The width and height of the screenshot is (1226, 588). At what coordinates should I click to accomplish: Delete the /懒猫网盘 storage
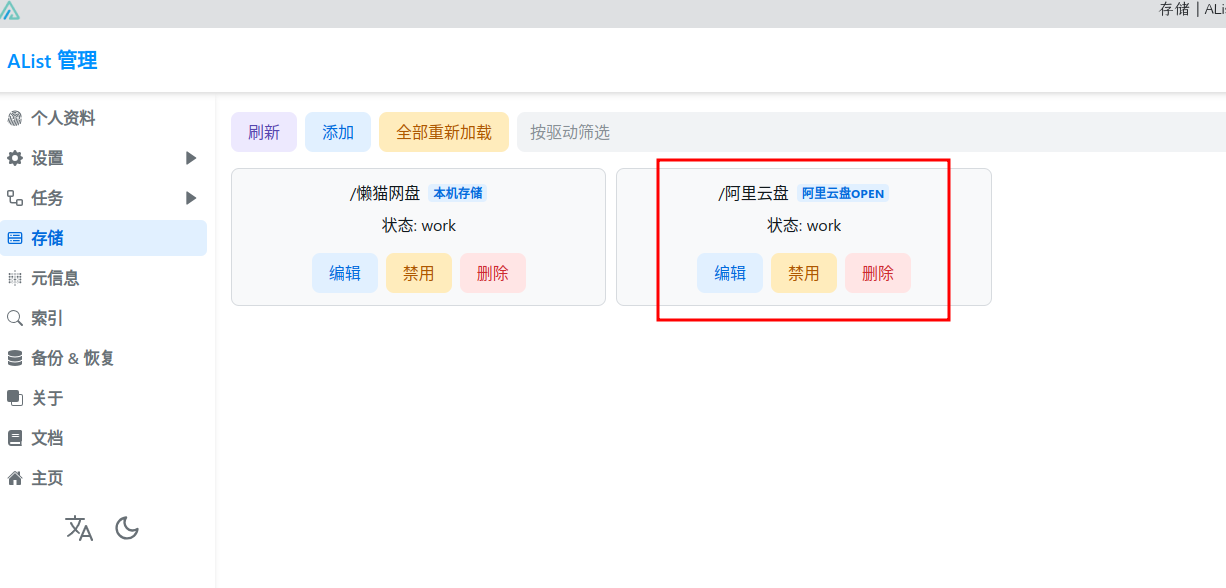click(x=493, y=273)
